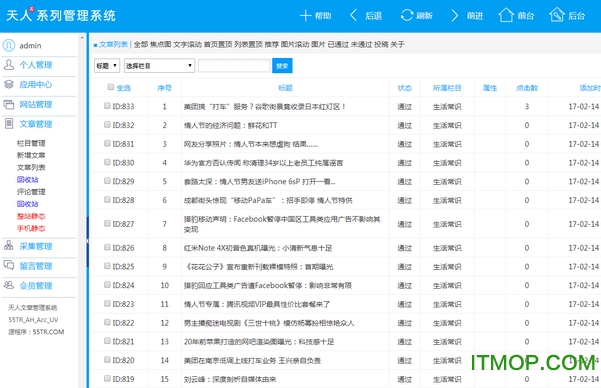Image resolution: width=601 pixels, height=388 pixels.
Task: Open article '刘云峰：深度剖析自媒体由来'
Action: click(230, 379)
